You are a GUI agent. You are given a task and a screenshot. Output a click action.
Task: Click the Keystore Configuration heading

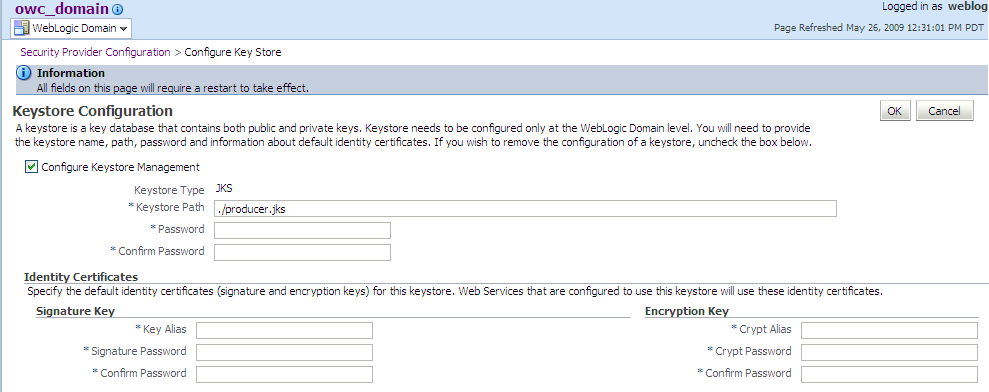pos(93,111)
